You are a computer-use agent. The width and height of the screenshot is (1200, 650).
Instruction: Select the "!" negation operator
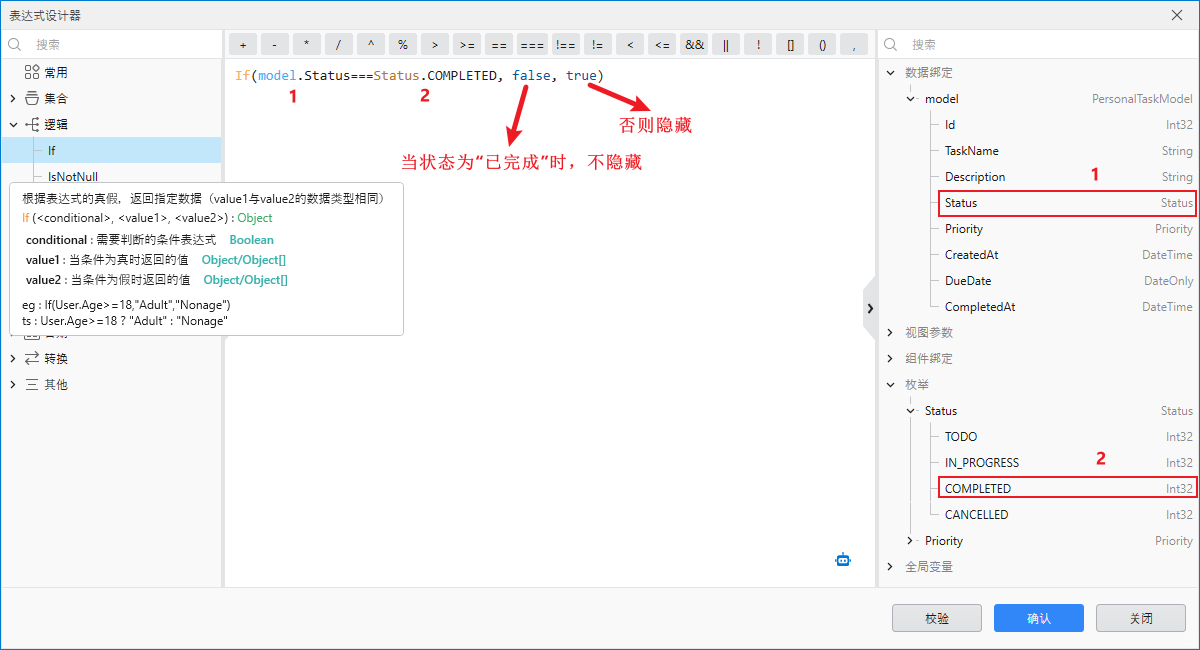(x=756, y=44)
